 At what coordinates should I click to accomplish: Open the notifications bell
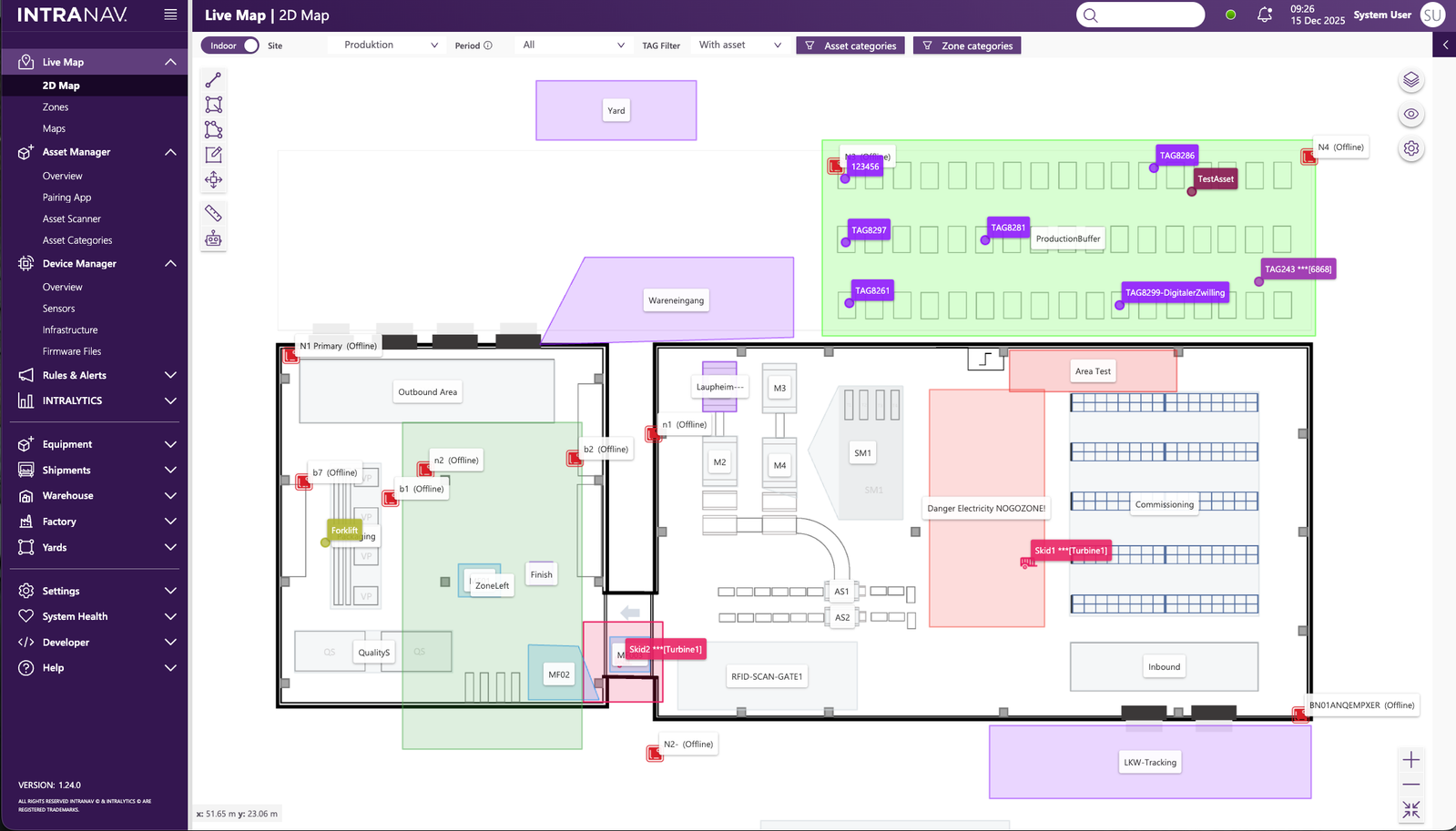(x=1264, y=15)
